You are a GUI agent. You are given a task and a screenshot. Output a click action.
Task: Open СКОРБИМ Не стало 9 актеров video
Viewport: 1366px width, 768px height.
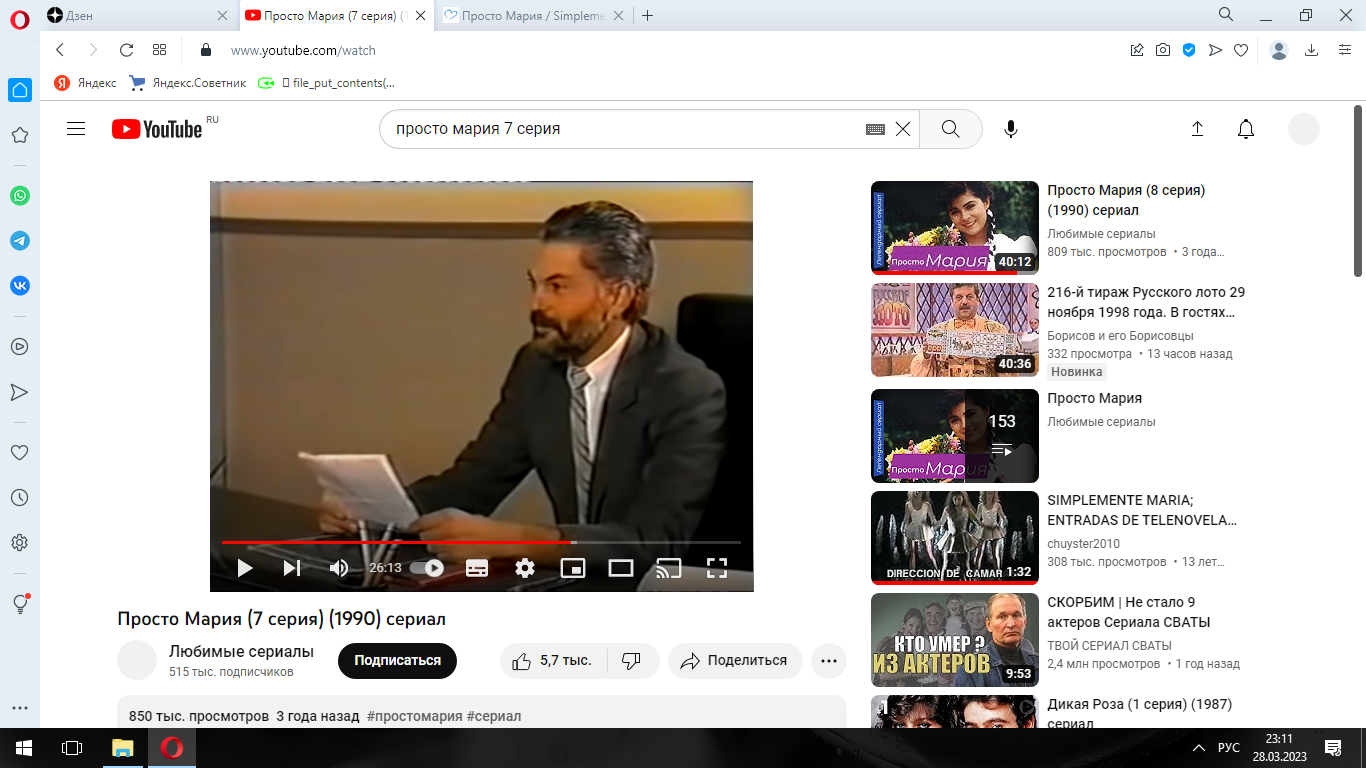pyautogui.click(x=955, y=640)
